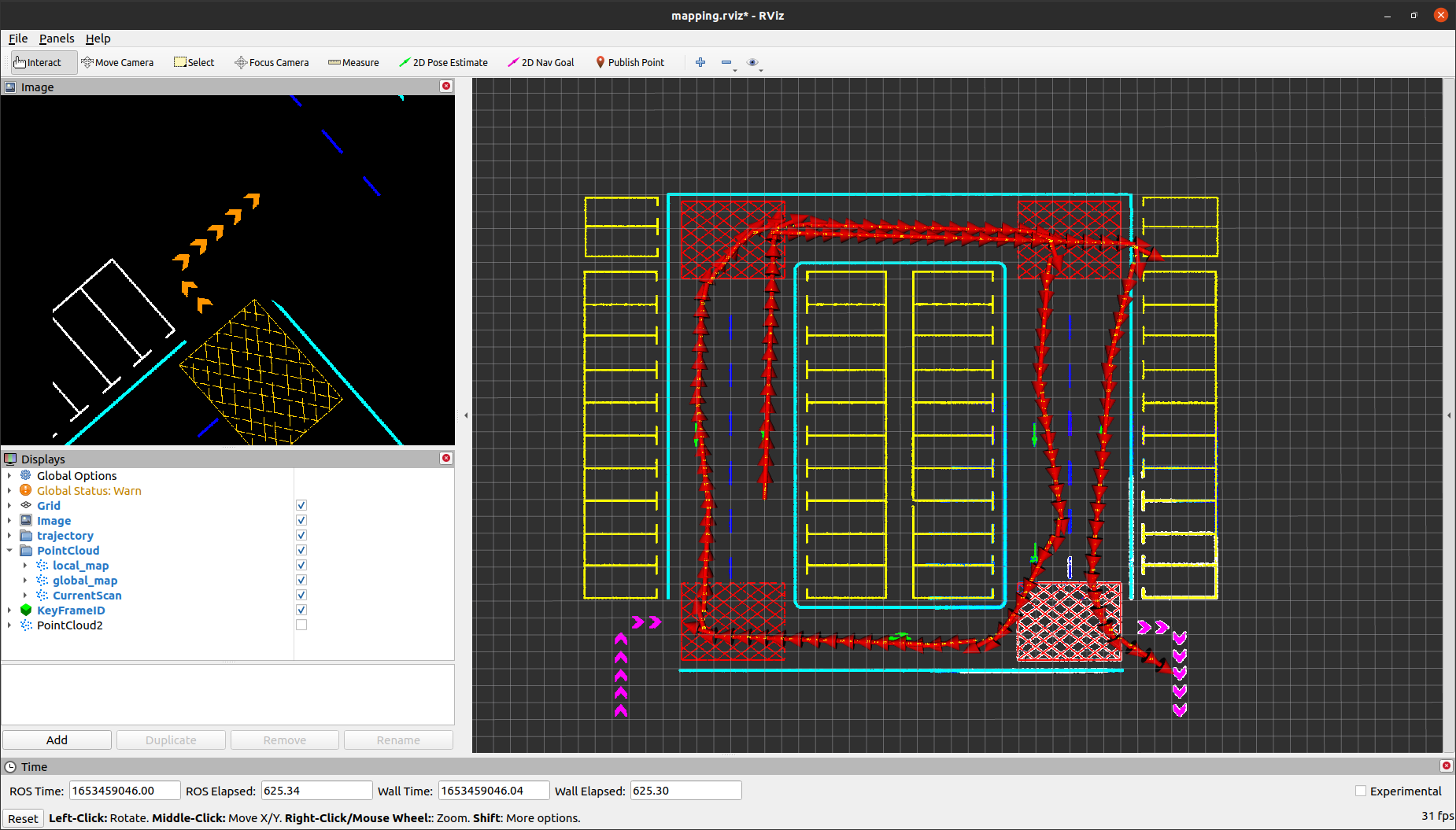Uncheck the PointCloud group checkbox

(301, 550)
